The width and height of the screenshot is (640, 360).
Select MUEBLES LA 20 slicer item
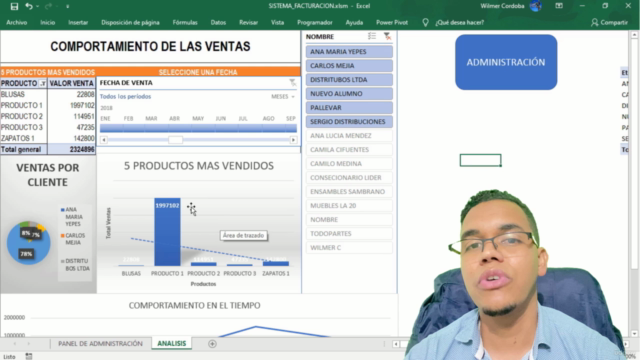(349, 206)
